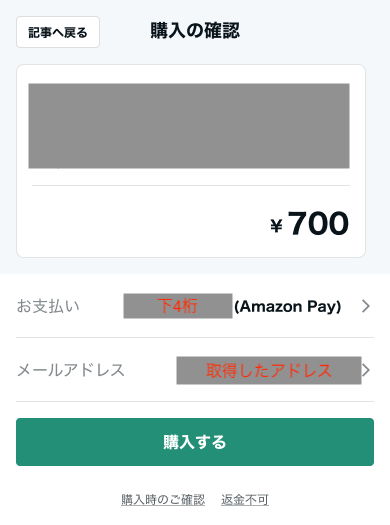Open the 購入時のご確認 link
The width and height of the screenshot is (390, 525).
(x=163, y=500)
